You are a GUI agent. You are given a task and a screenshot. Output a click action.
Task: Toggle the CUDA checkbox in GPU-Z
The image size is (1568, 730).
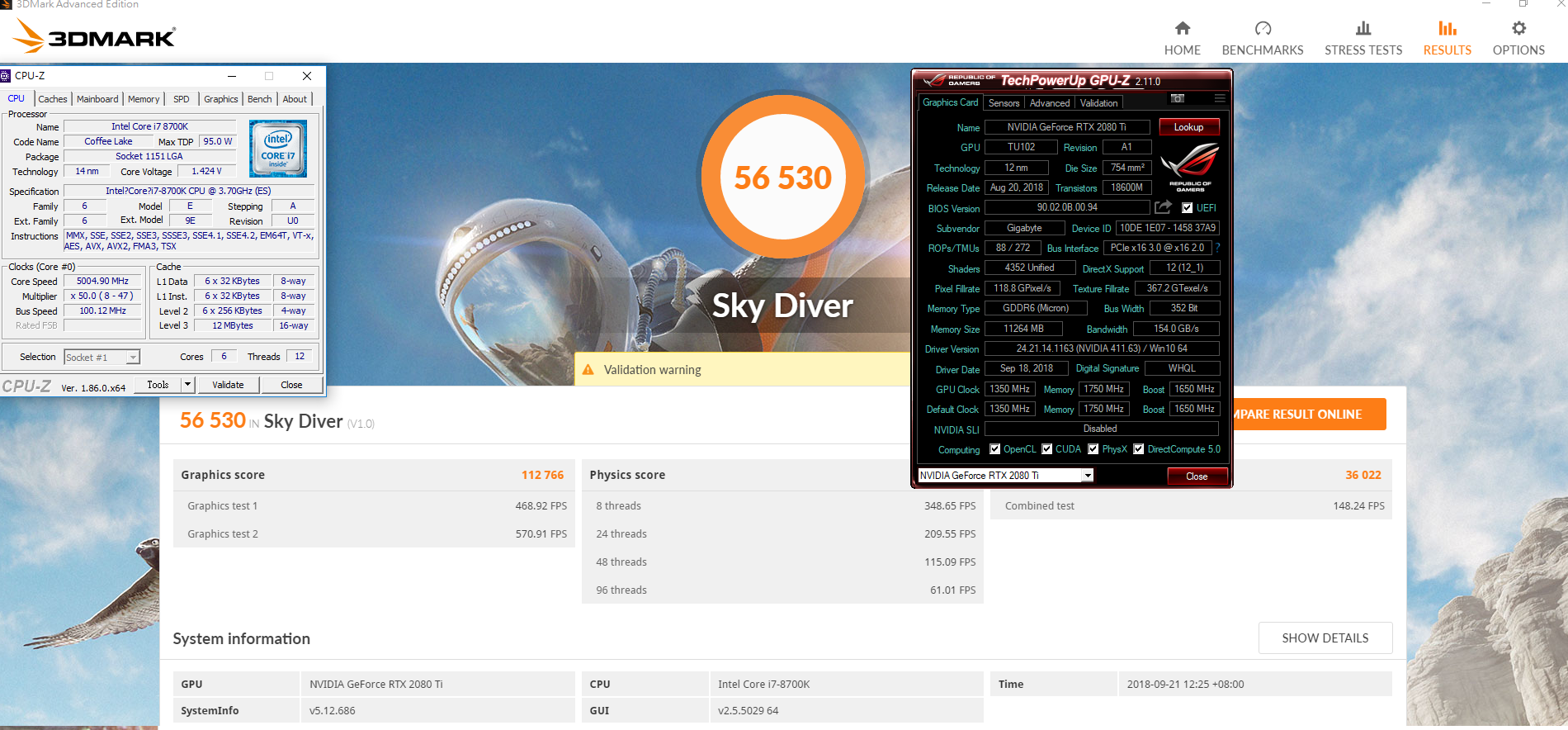1046,449
